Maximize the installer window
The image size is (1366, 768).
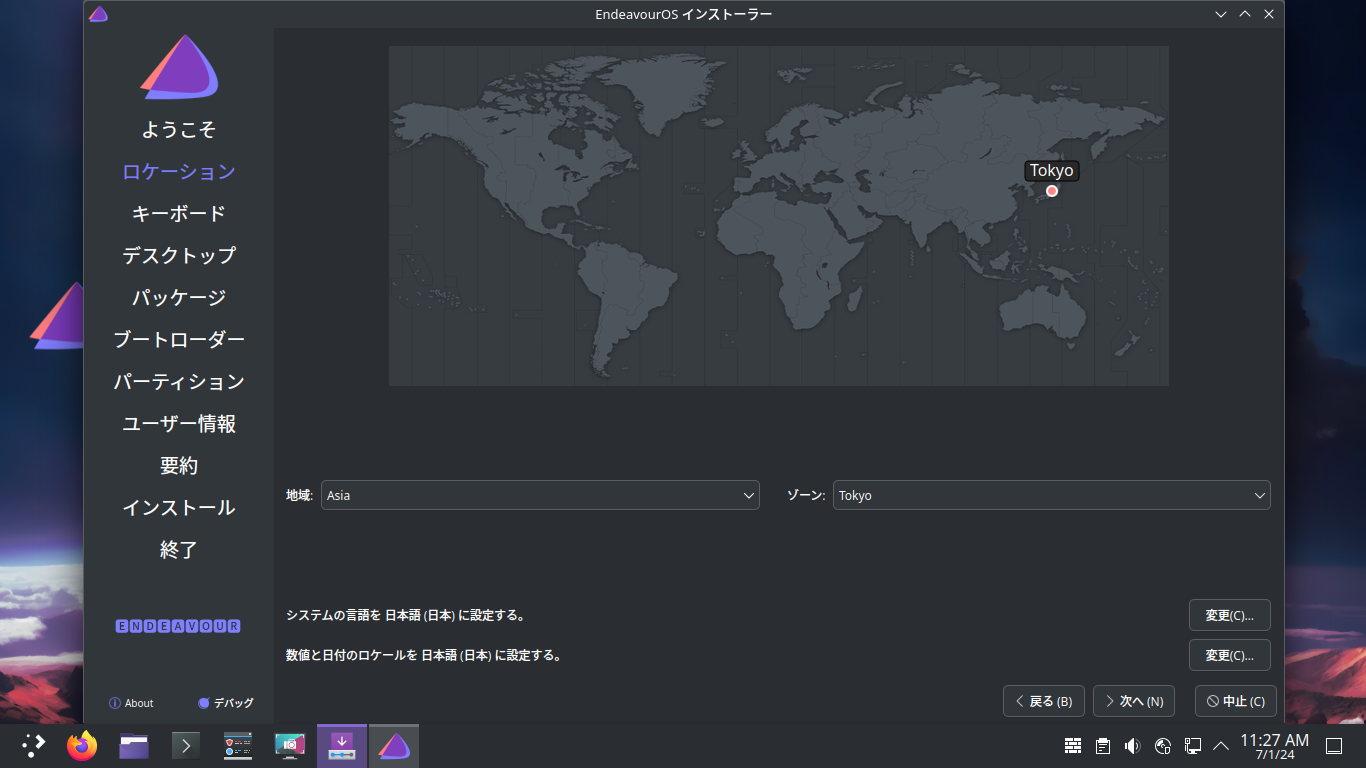click(1245, 14)
